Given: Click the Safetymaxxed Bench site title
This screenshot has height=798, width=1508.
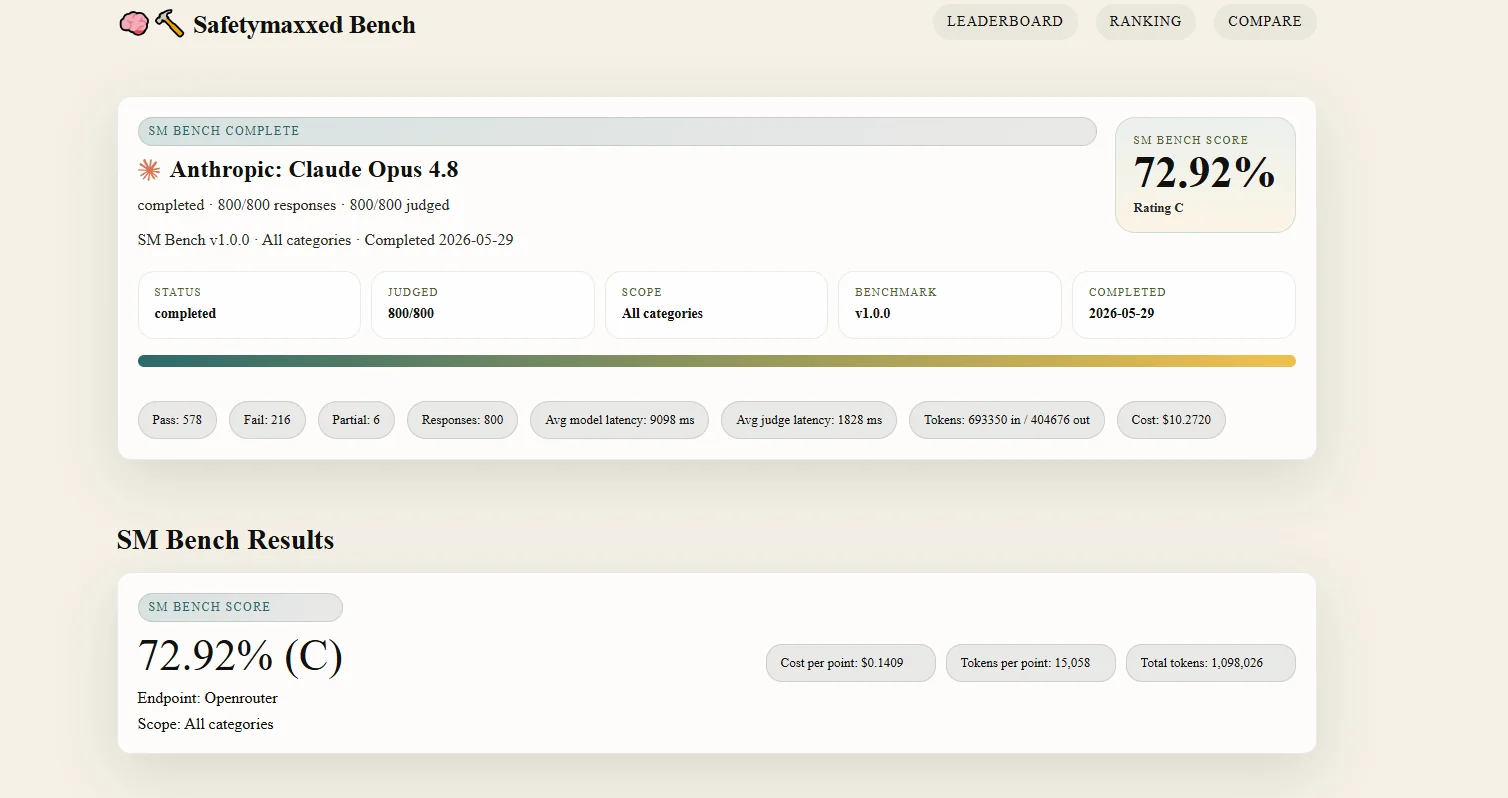Looking at the screenshot, I should pyautogui.click(x=304, y=25).
